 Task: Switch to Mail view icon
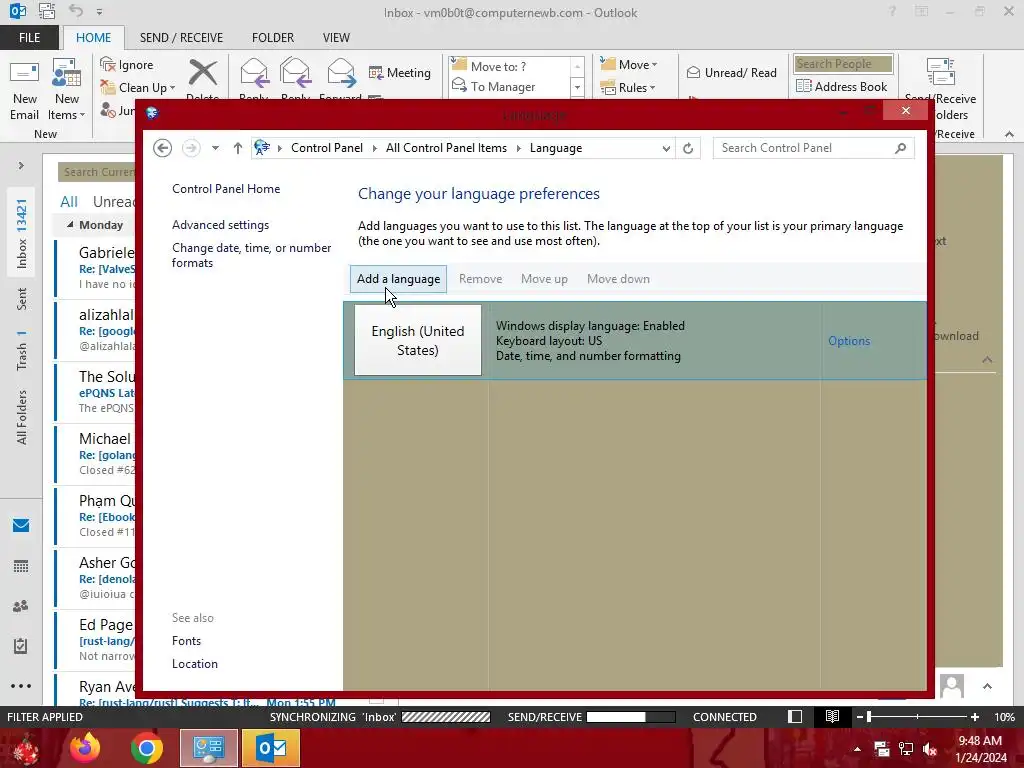point(21,526)
